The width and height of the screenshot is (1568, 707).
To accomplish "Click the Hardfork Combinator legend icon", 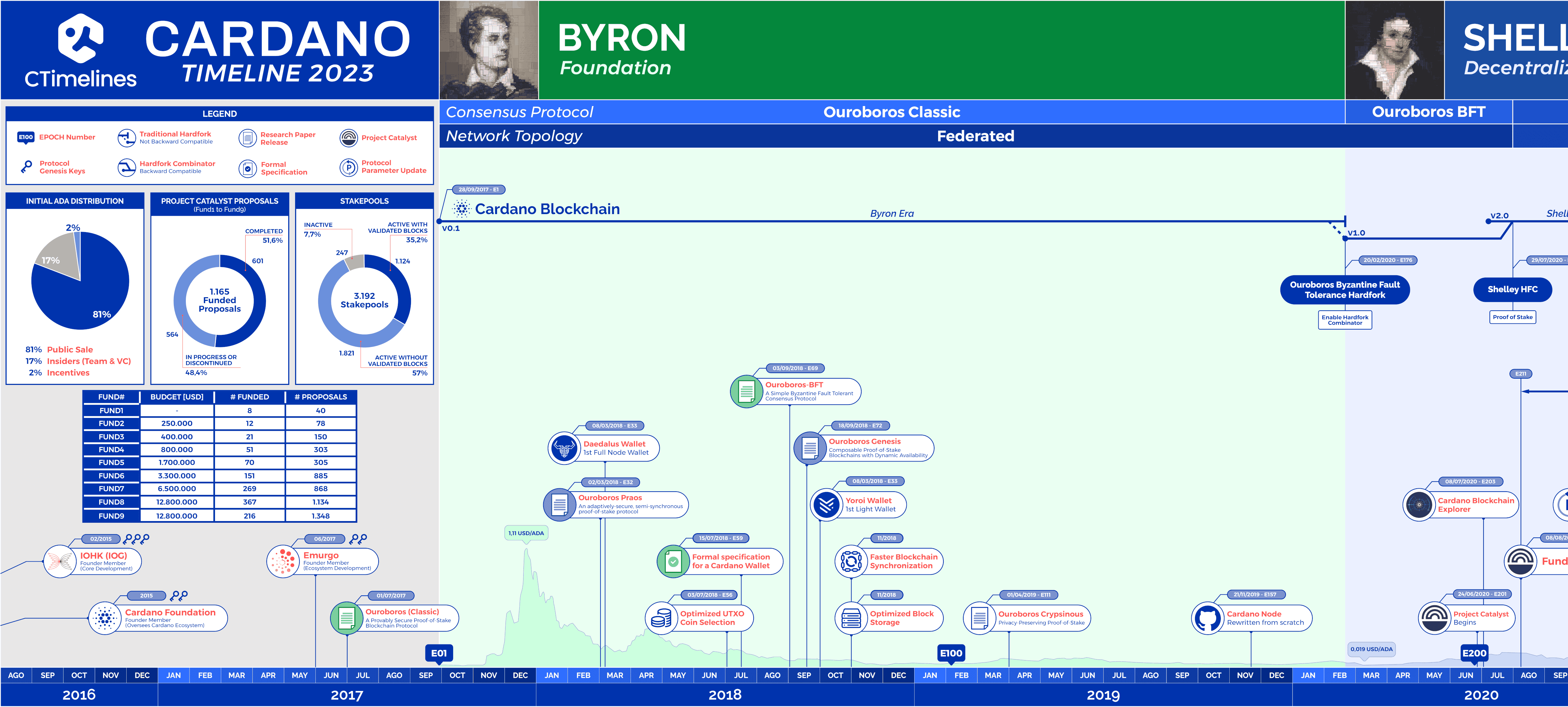I will (x=126, y=168).
